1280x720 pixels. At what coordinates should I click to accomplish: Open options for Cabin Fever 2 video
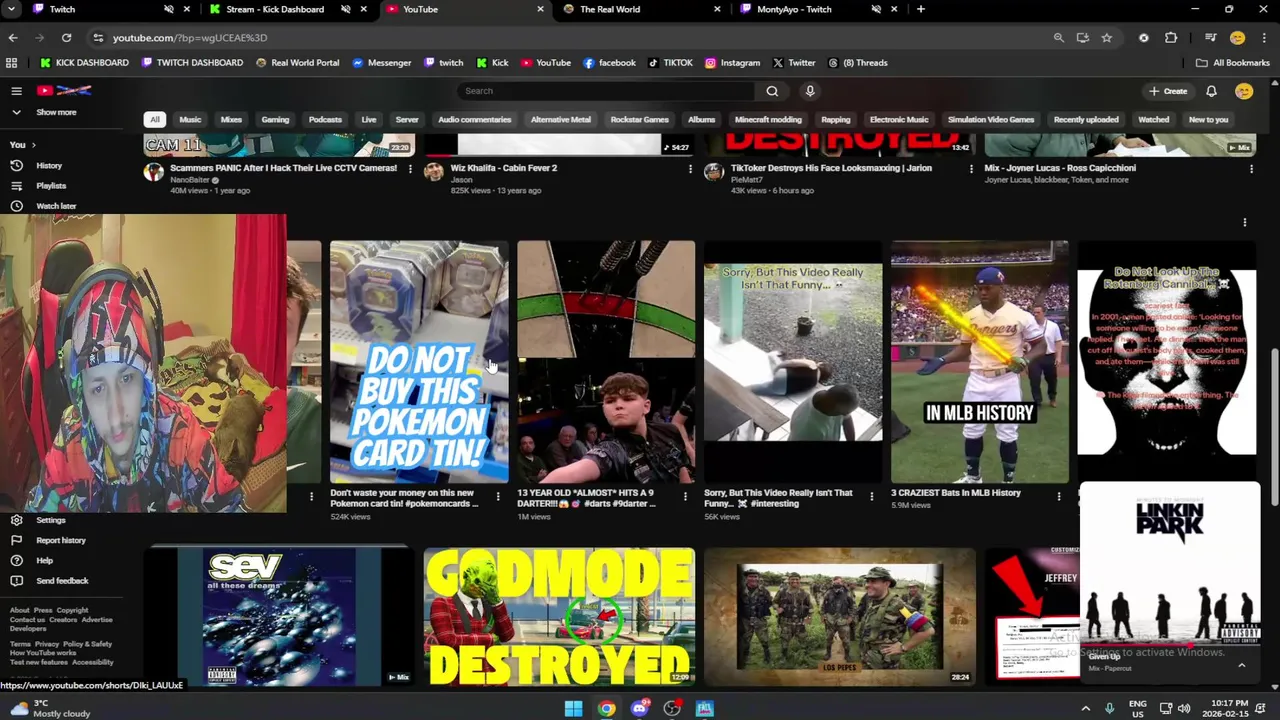(x=690, y=169)
